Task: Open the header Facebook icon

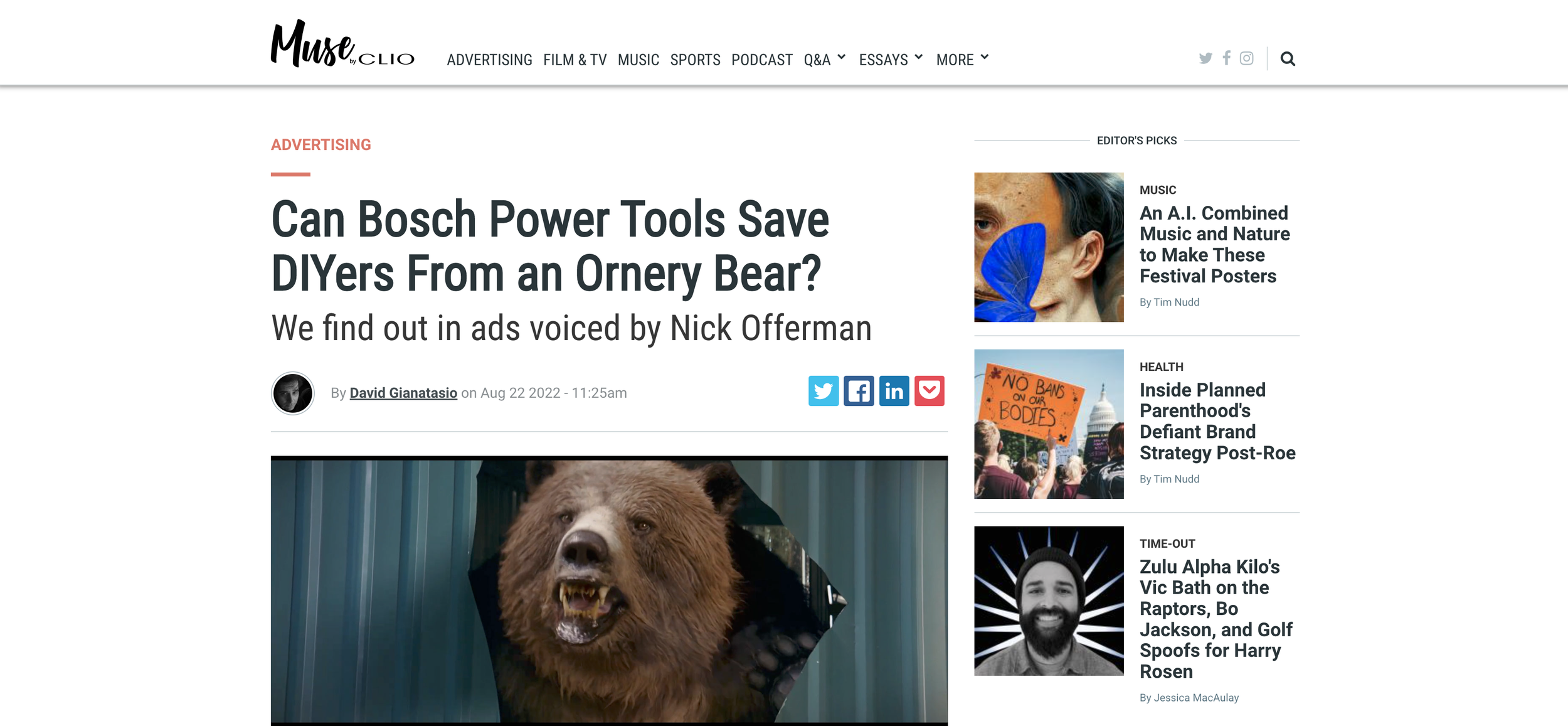Action: [1226, 58]
